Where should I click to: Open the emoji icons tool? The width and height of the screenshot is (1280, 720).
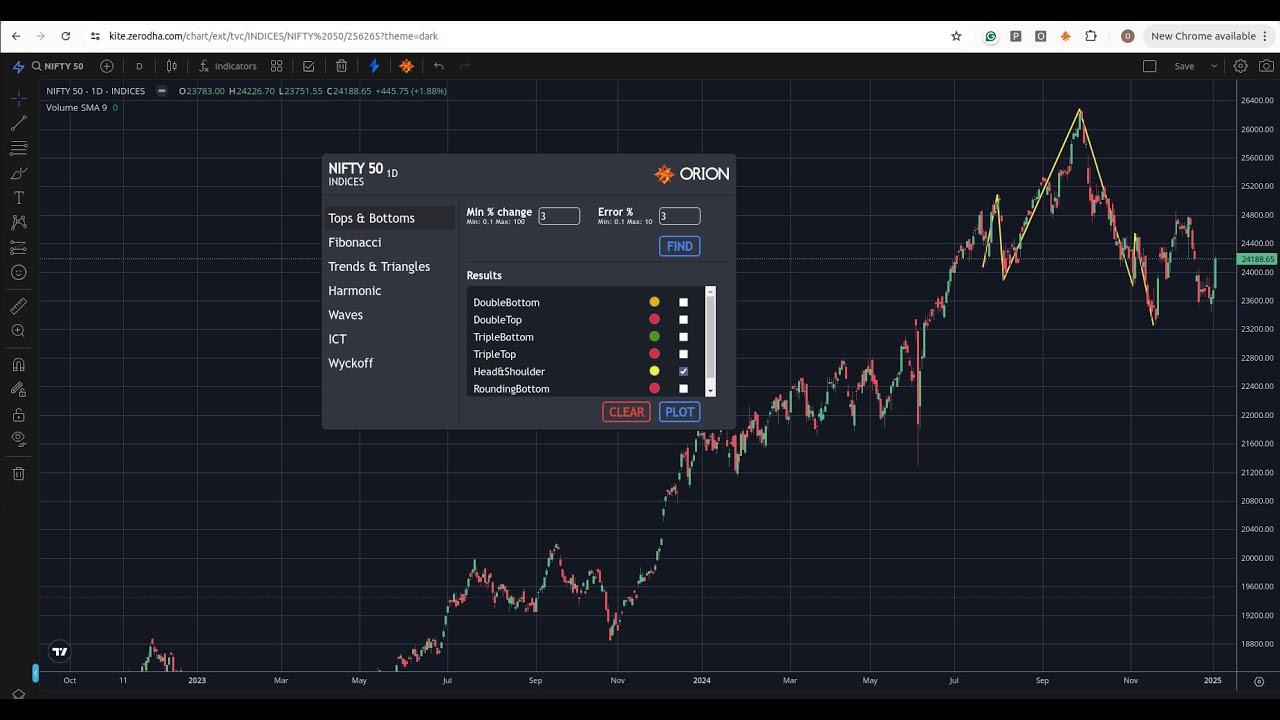pos(18,272)
